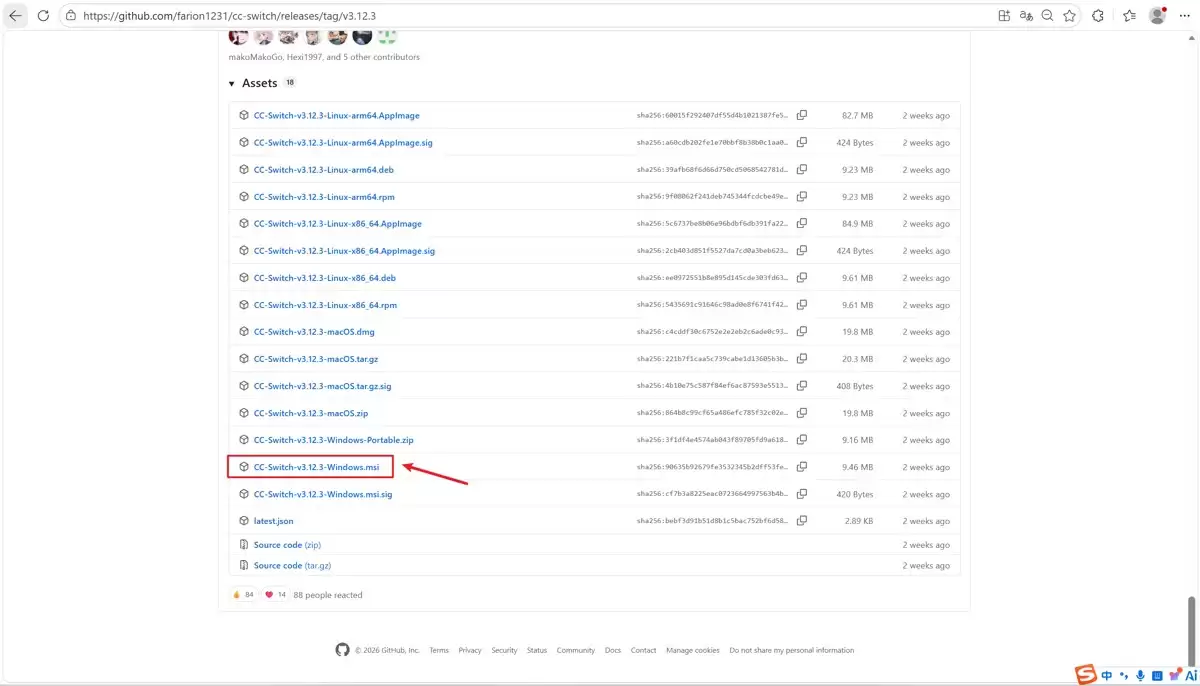This screenshot has height=686, width=1200.
Task: Download CC-Switch-v3.12.3-Windows-Portable.zip
Action: coord(334,439)
